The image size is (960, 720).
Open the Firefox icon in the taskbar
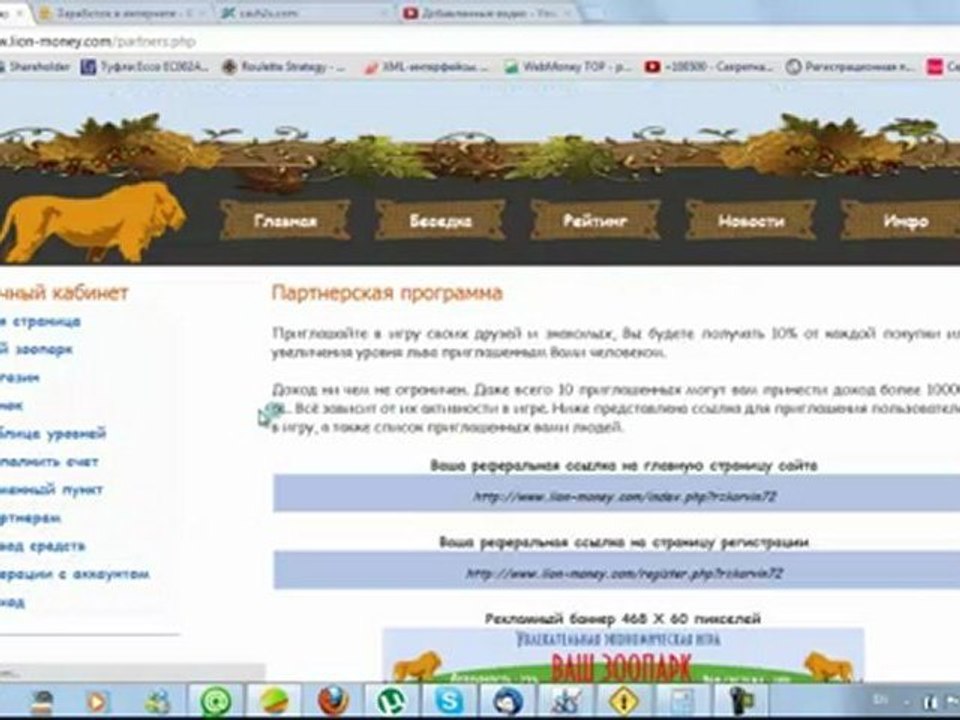[333, 701]
